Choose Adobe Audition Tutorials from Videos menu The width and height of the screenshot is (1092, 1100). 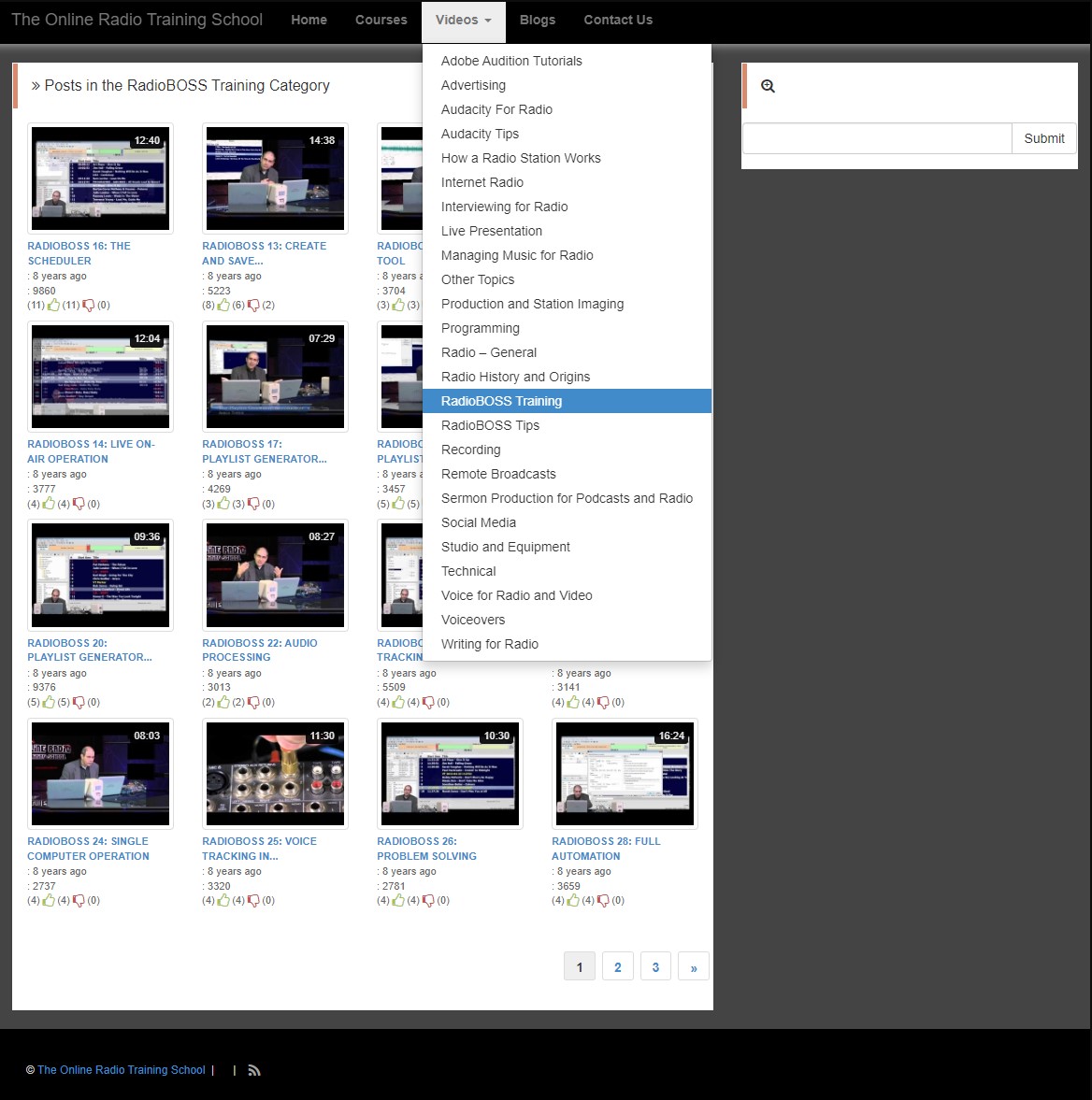pyautogui.click(x=568, y=61)
